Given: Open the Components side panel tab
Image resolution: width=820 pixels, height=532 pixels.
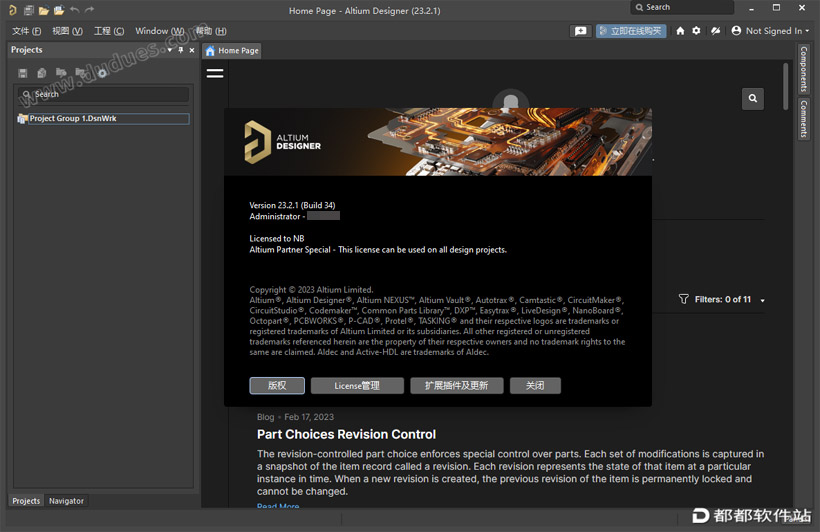Looking at the screenshot, I should coord(804,69).
